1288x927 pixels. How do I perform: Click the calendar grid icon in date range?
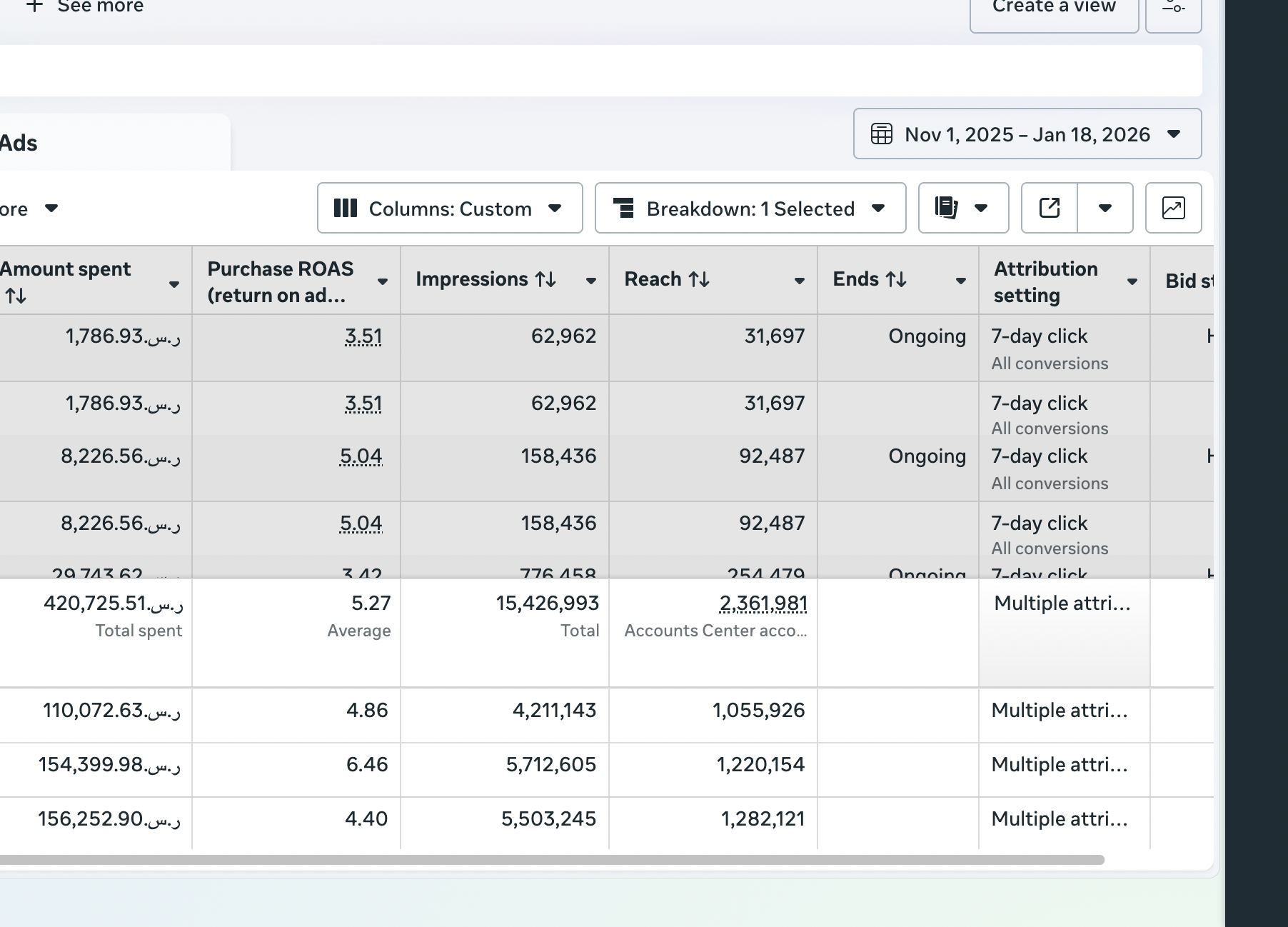pos(882,134)
